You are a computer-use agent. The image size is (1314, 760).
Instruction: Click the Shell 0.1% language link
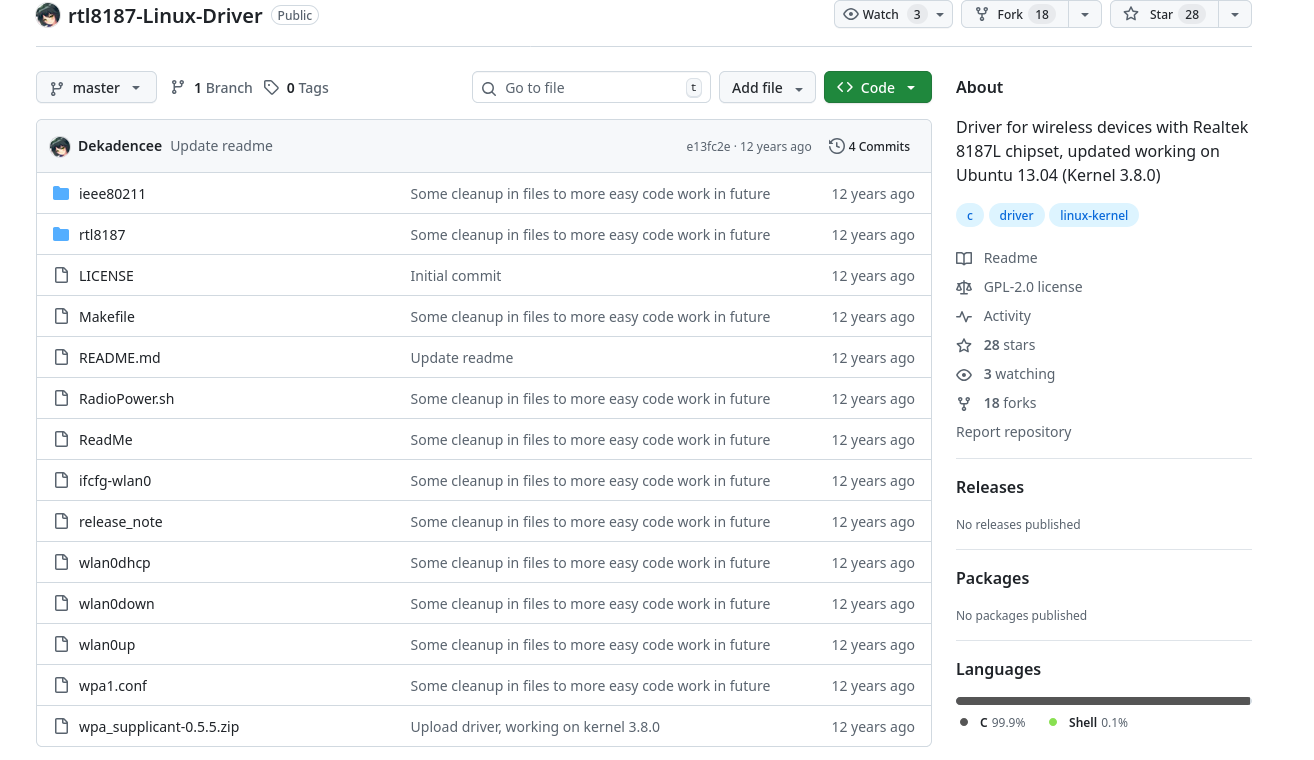1088,722
